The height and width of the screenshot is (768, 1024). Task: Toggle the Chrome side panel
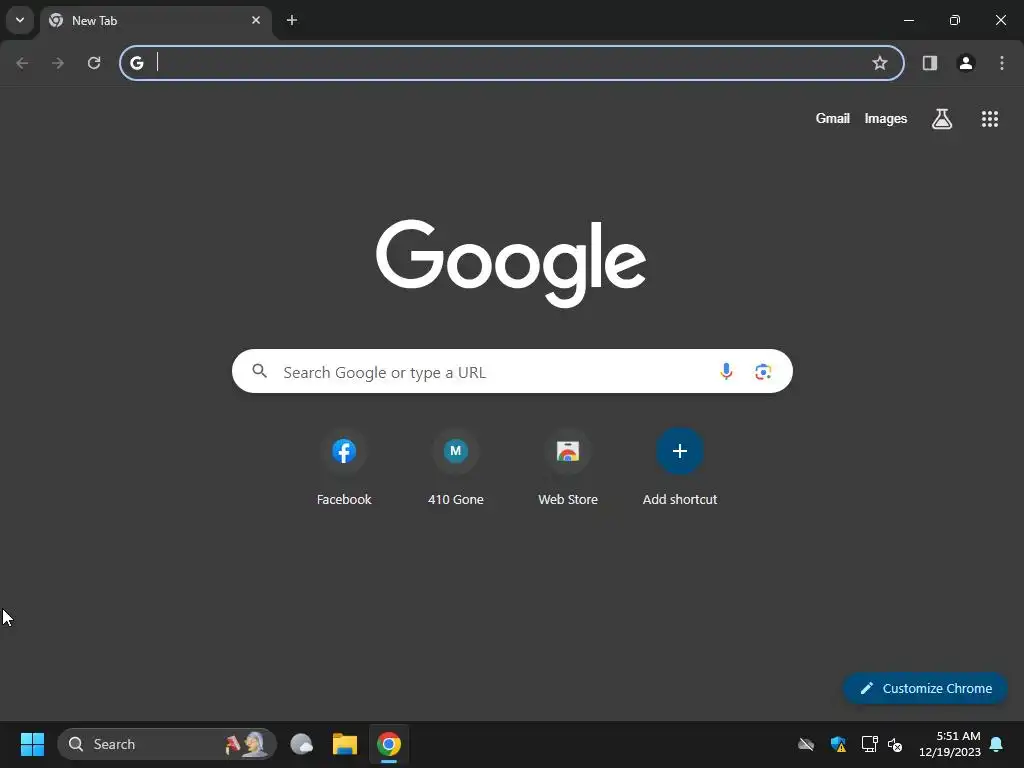[930, 63]
